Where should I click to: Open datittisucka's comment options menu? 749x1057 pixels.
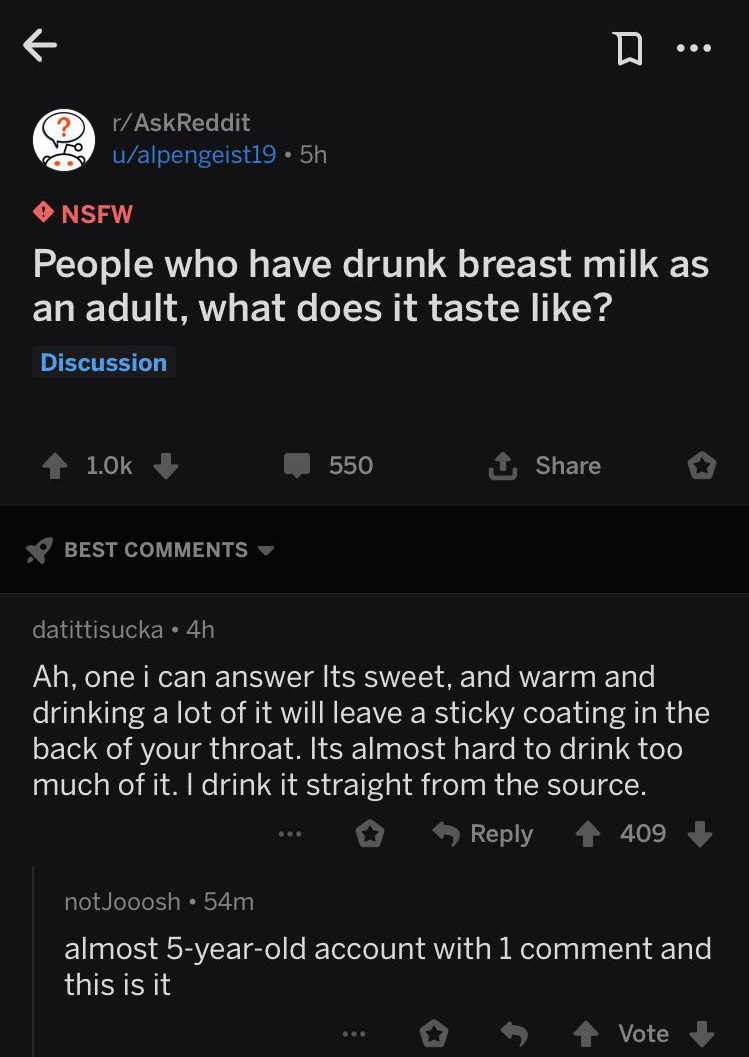point(291,834)
